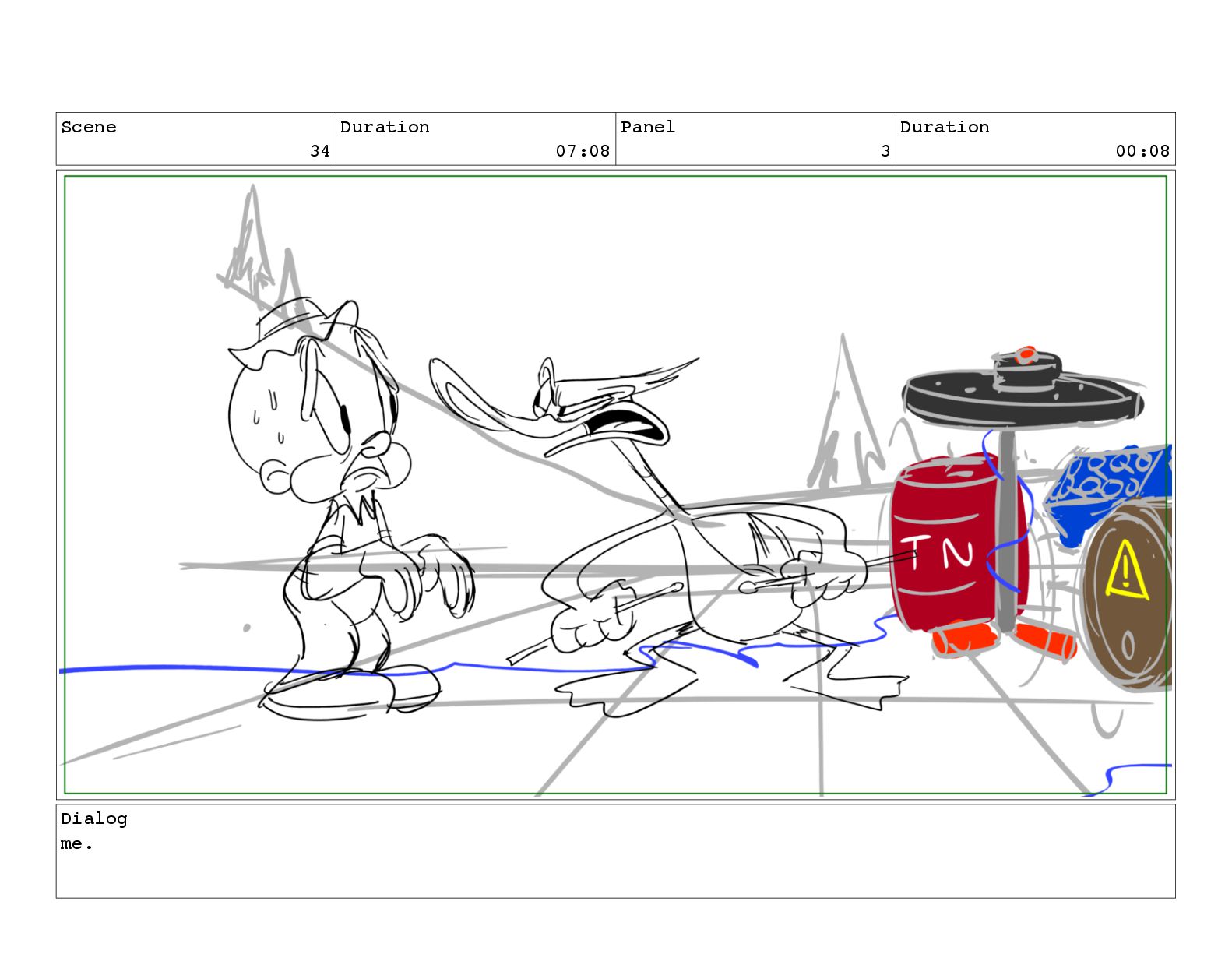
Task: Click the scene Duration value 07:08
Action: coord(583,151)
